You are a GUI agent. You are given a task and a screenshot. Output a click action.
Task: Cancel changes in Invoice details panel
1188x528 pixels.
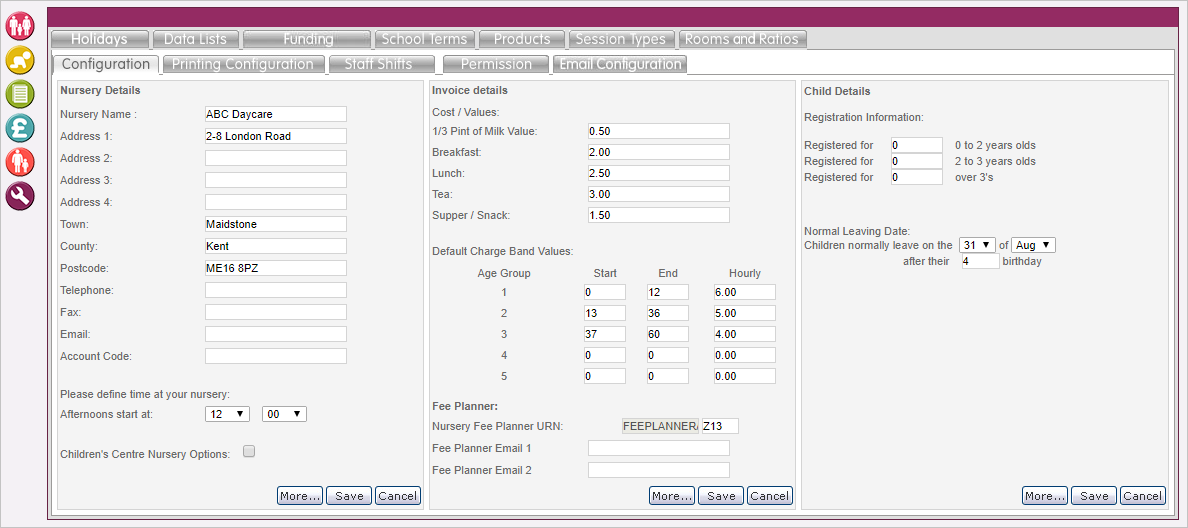[x=770, y=496]
